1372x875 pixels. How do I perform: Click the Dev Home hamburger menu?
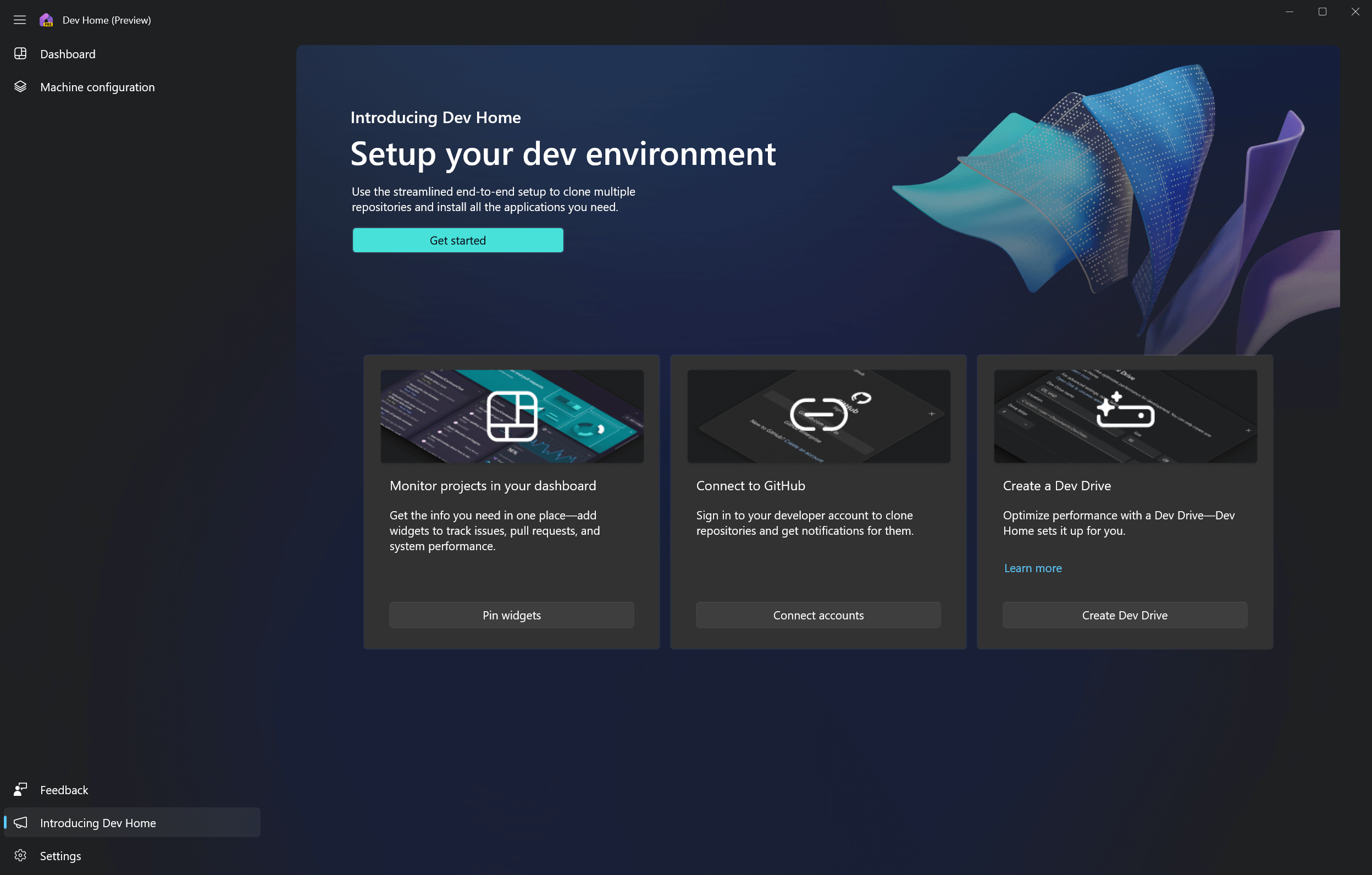tap(20, 19)
